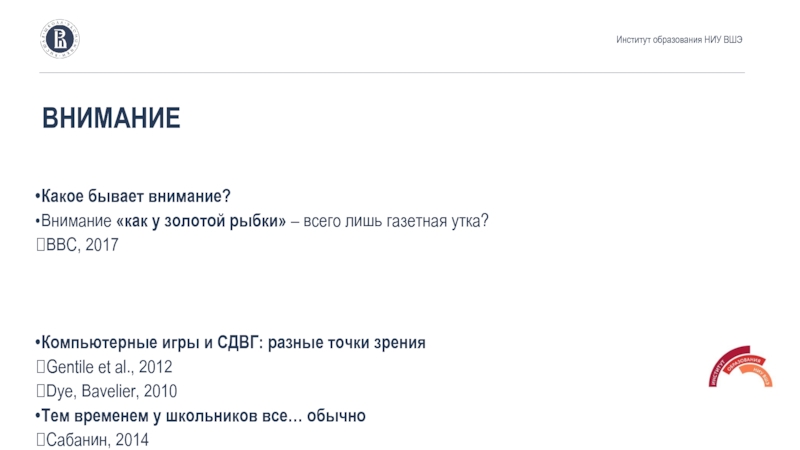Click the bullet dot before "Компьютерные игры"
This screenshot has height=450, width=800.
(x=37, y=343)
